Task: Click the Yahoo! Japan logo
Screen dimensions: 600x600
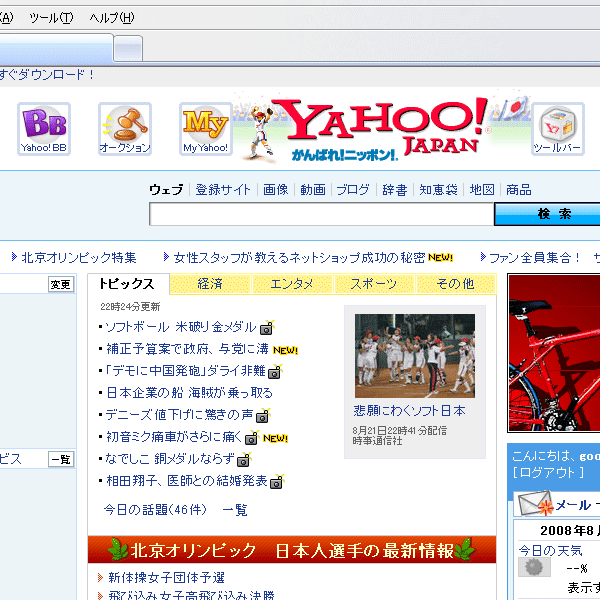Action: tap(383, 127)
